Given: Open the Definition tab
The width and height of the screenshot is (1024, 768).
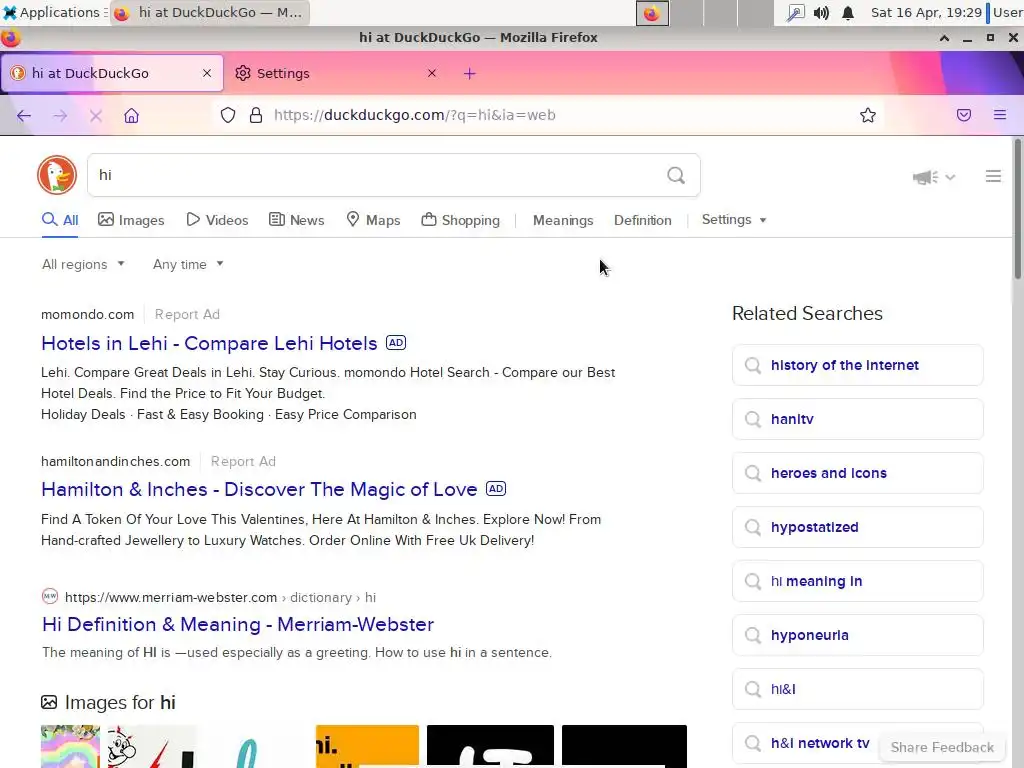Looking at the screenshot, I should click(643, 221).
